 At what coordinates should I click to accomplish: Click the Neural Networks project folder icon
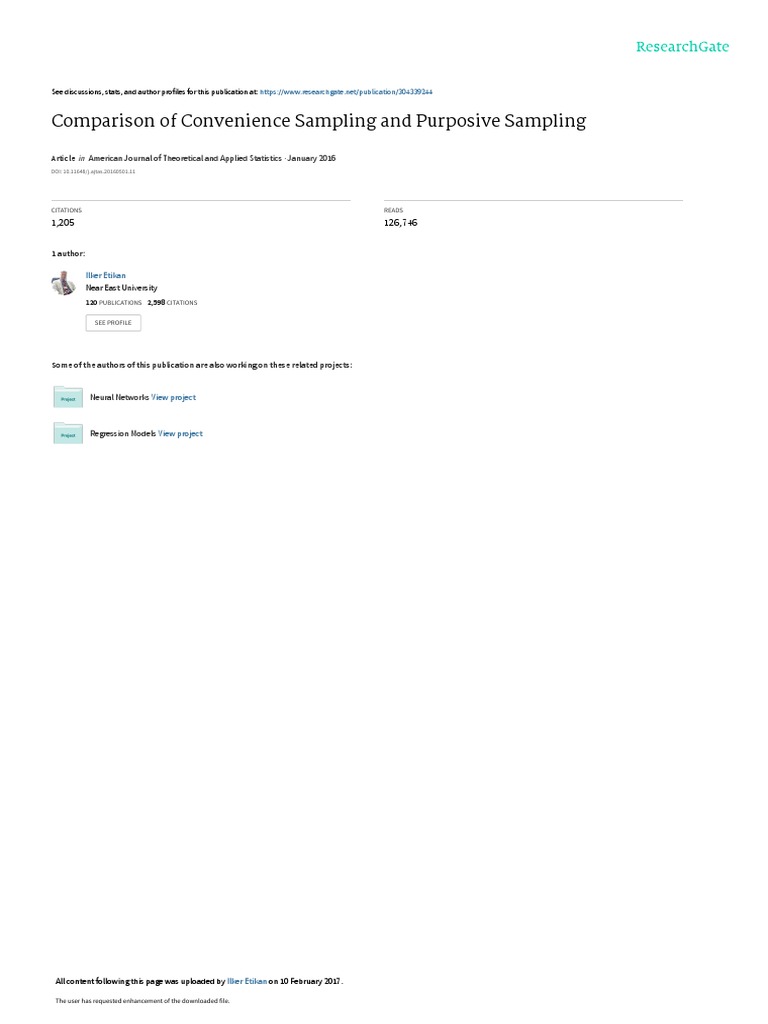tap(68, 397)
